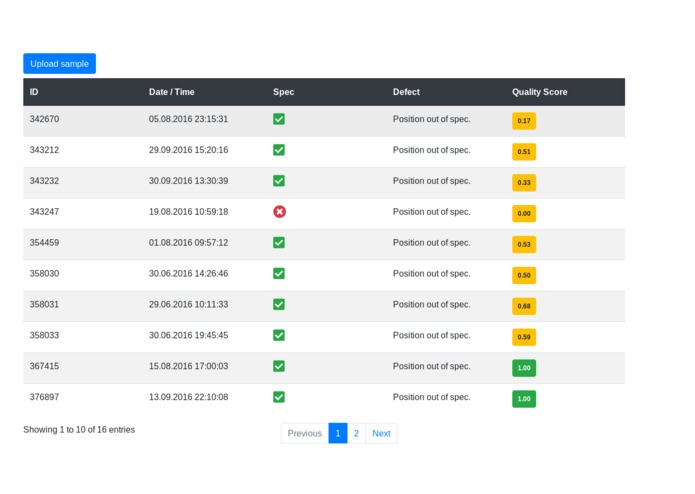Click green check icon for sample 367415
Viewport: 695px width, 494px height.
[279, 366]
